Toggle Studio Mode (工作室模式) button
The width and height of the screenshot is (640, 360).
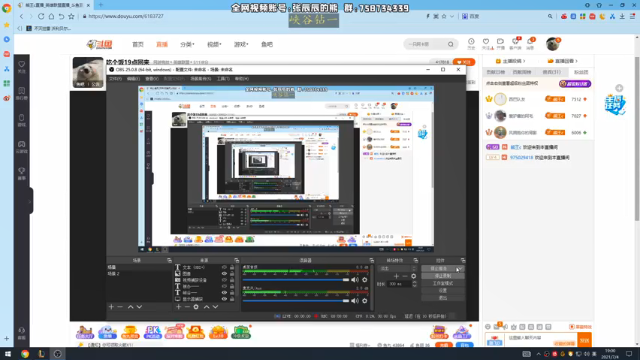pyautogui.click(x=443, y=283)
